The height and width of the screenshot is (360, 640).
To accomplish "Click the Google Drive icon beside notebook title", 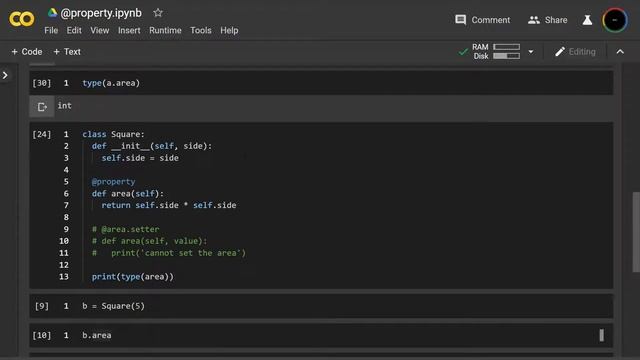I will [x=52, y=13].
